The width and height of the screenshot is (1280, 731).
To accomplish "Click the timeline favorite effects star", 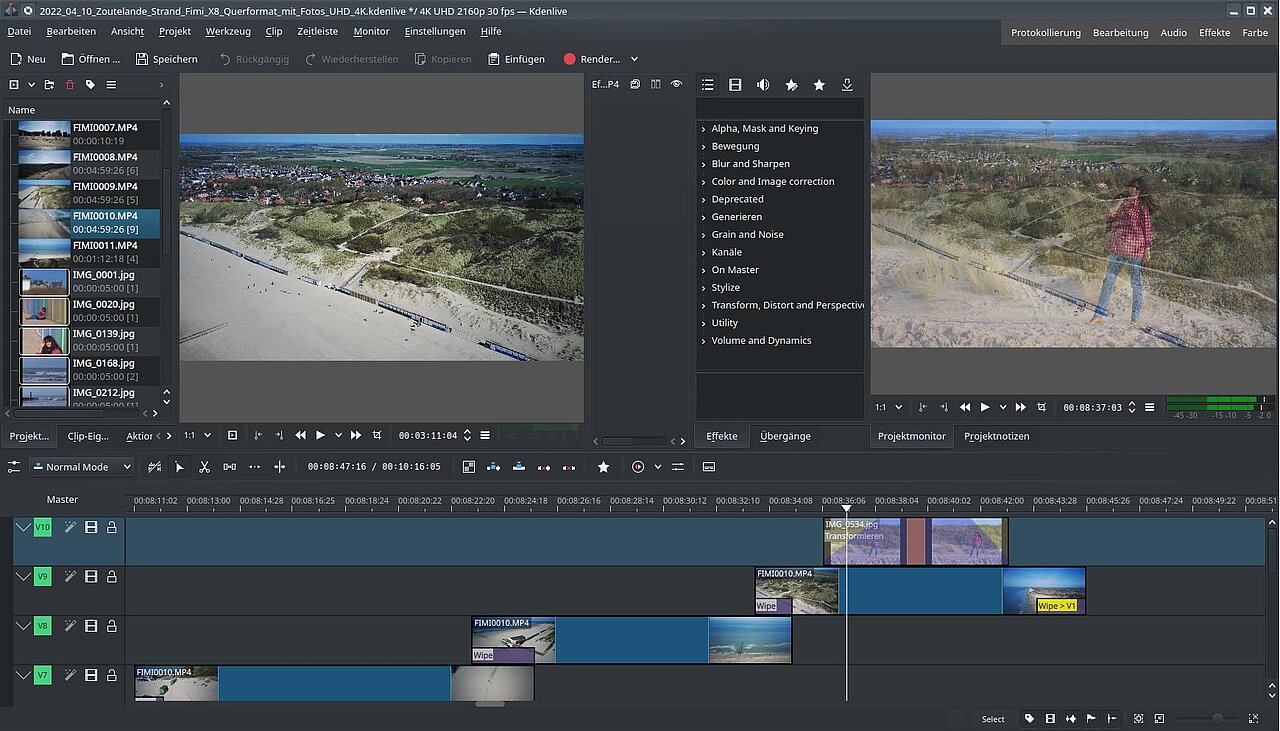I will click(603, 467).
